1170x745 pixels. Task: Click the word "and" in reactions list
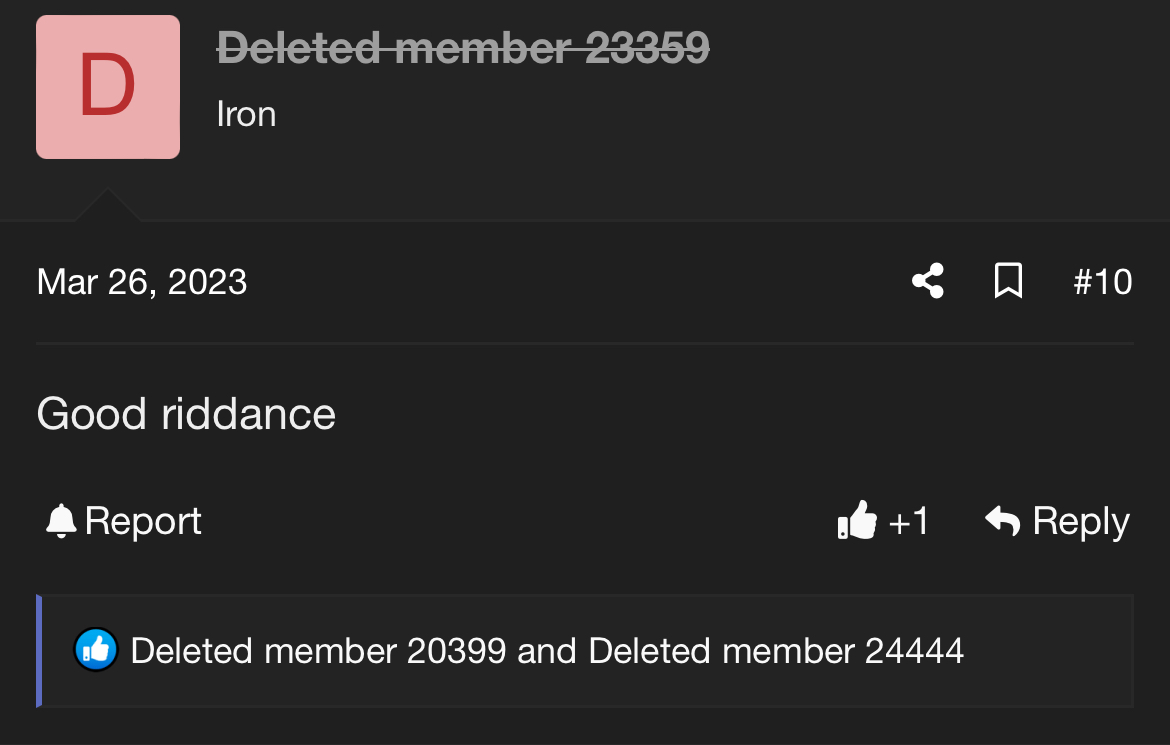tap(547, 651)
